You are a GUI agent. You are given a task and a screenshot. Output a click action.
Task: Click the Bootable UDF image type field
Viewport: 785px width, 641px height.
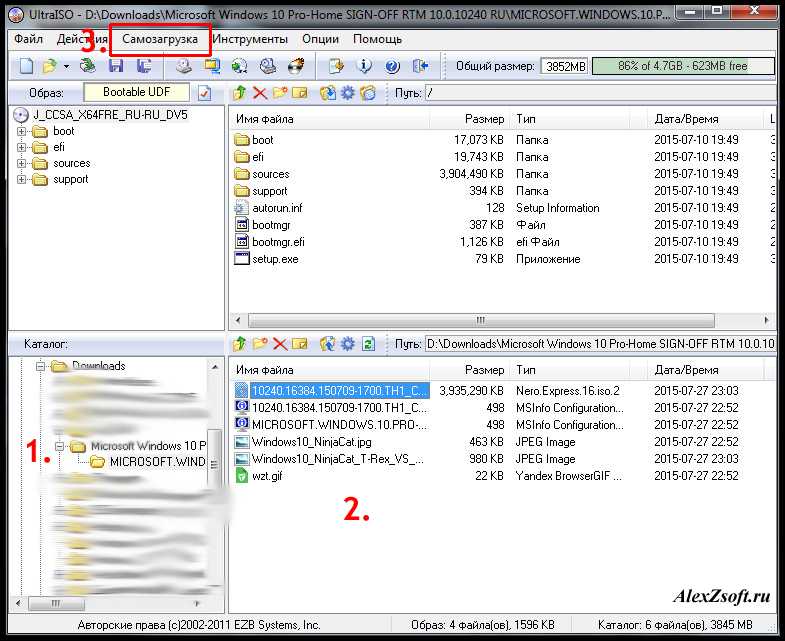137,92
